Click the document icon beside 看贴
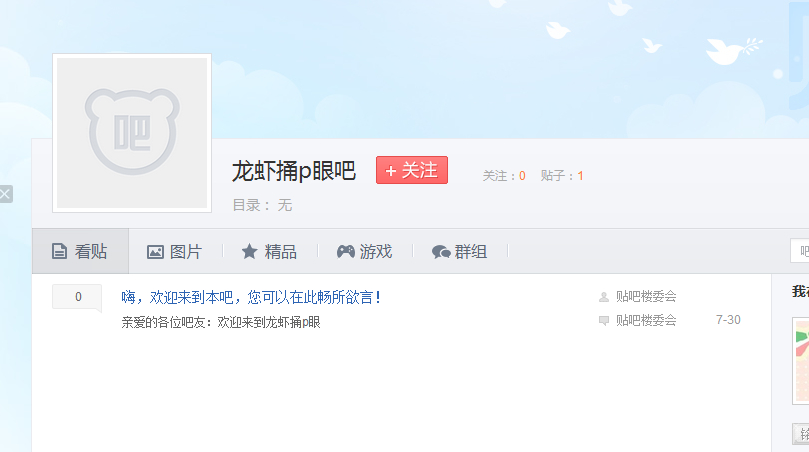This screenshot has height=452, width=809. (59, 251)
